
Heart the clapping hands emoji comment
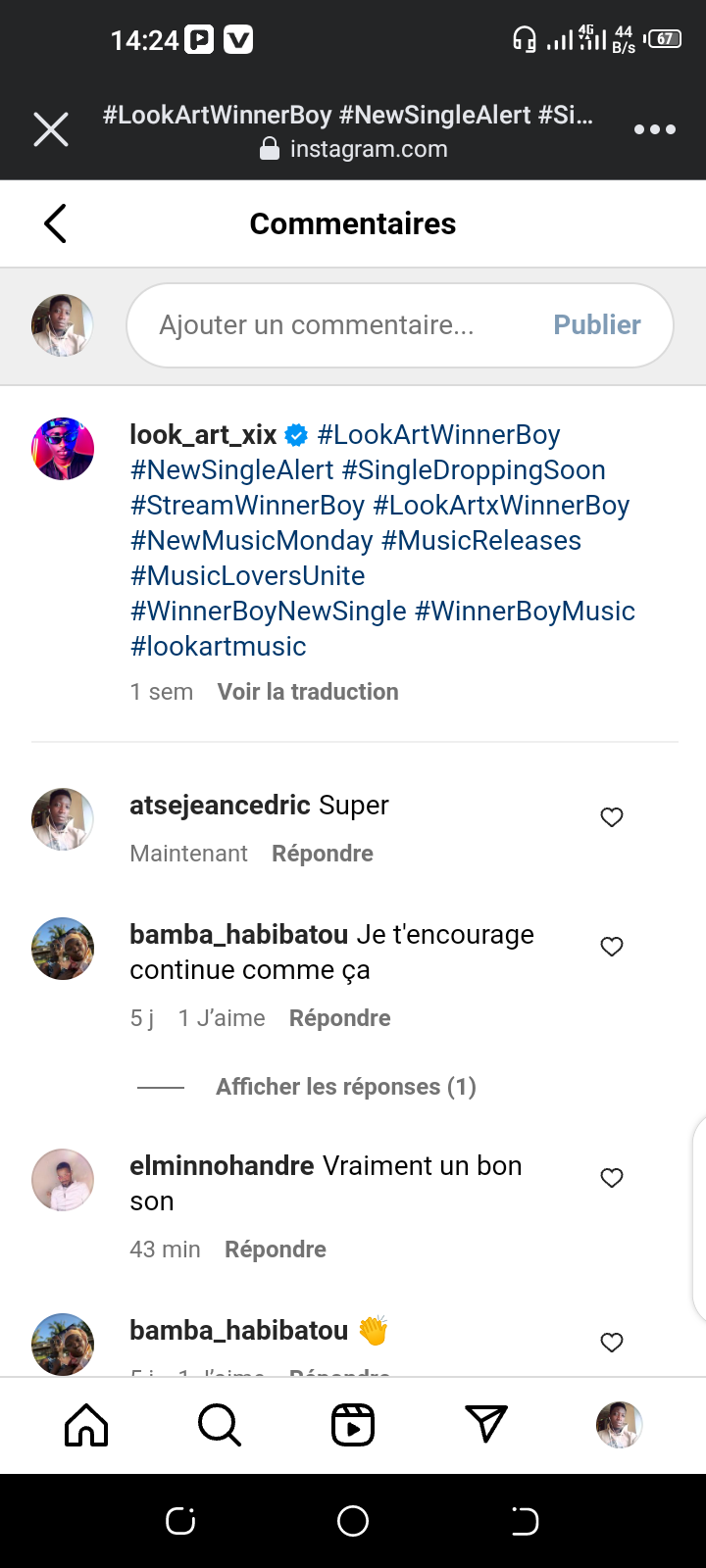tap(612, 1343)
